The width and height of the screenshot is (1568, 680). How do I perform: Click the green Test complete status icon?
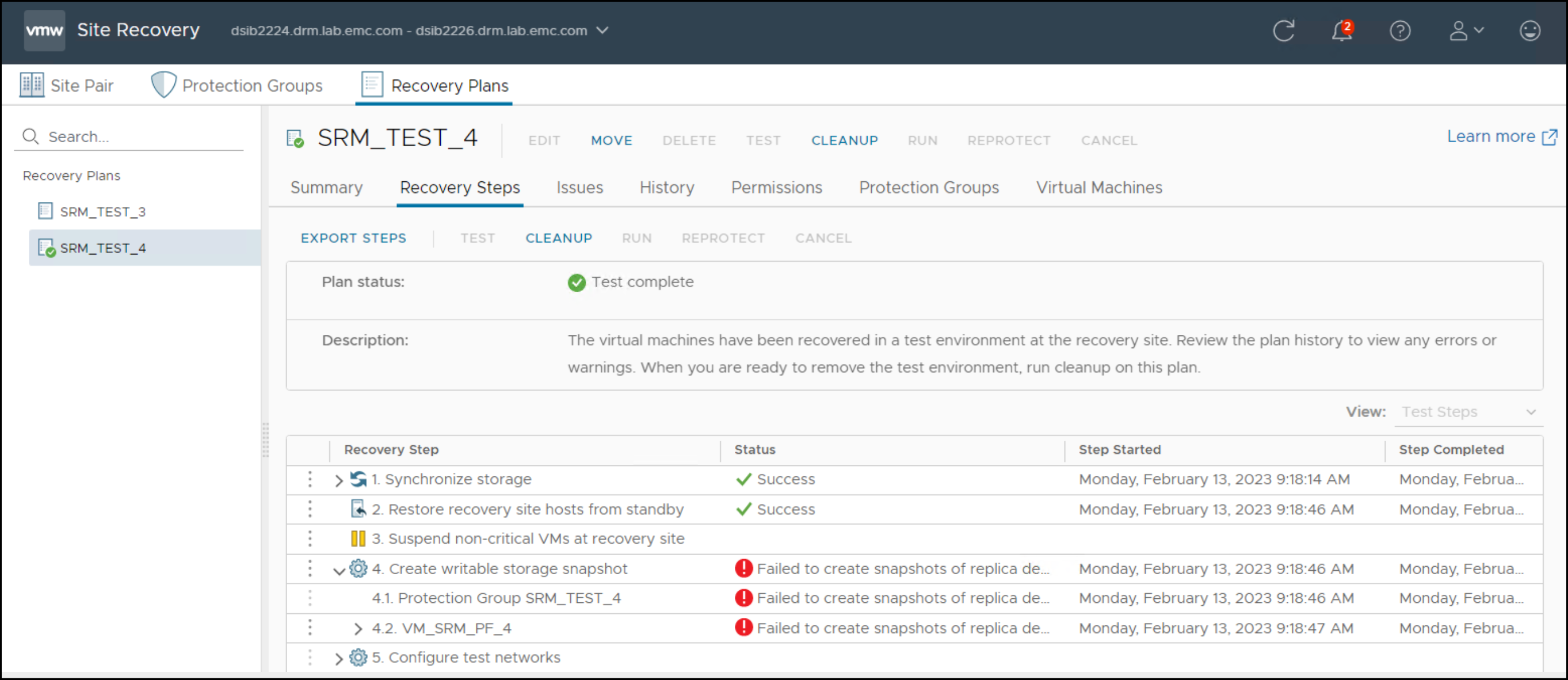(x=577, y=282)
